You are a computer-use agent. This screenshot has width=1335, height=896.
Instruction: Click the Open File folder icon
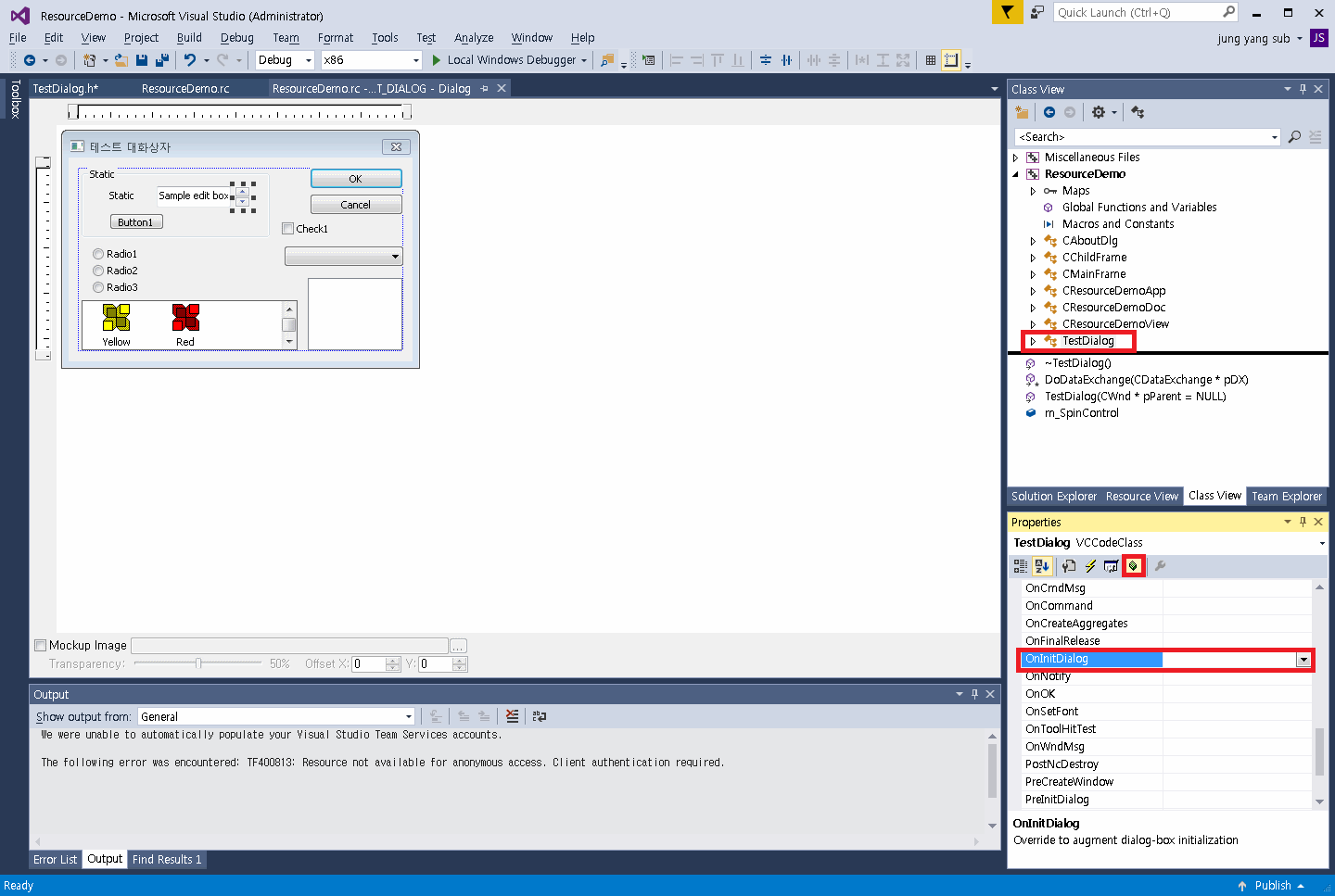click(121, 60)
